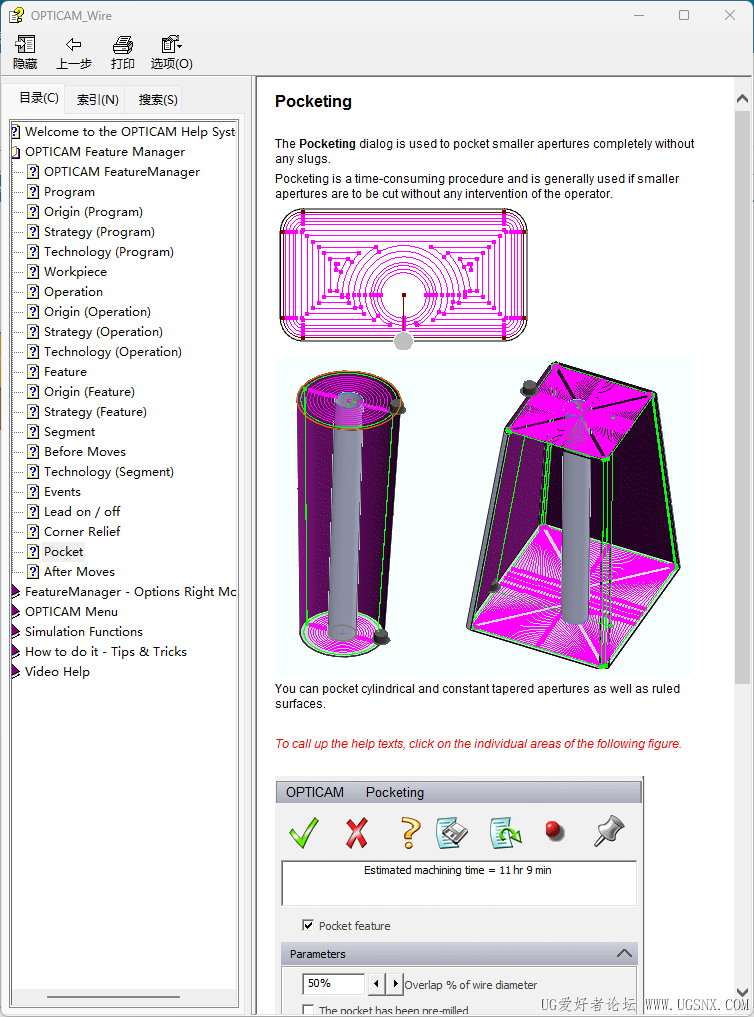
Task: Select the highlighted Pocket topic
Action: [64, 552]
